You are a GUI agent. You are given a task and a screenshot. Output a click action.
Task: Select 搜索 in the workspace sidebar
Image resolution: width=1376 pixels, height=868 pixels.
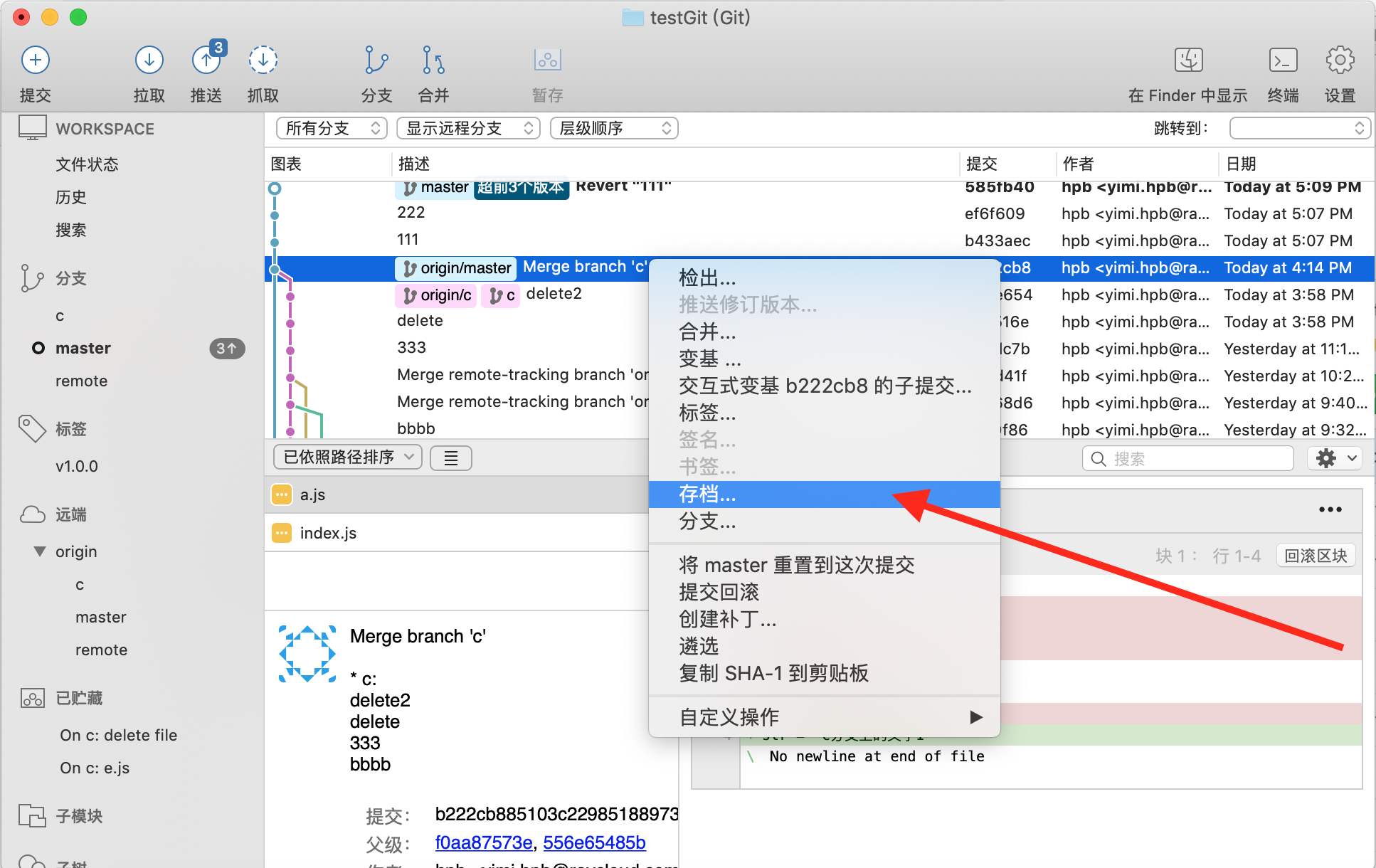click(x=71, y=230)
